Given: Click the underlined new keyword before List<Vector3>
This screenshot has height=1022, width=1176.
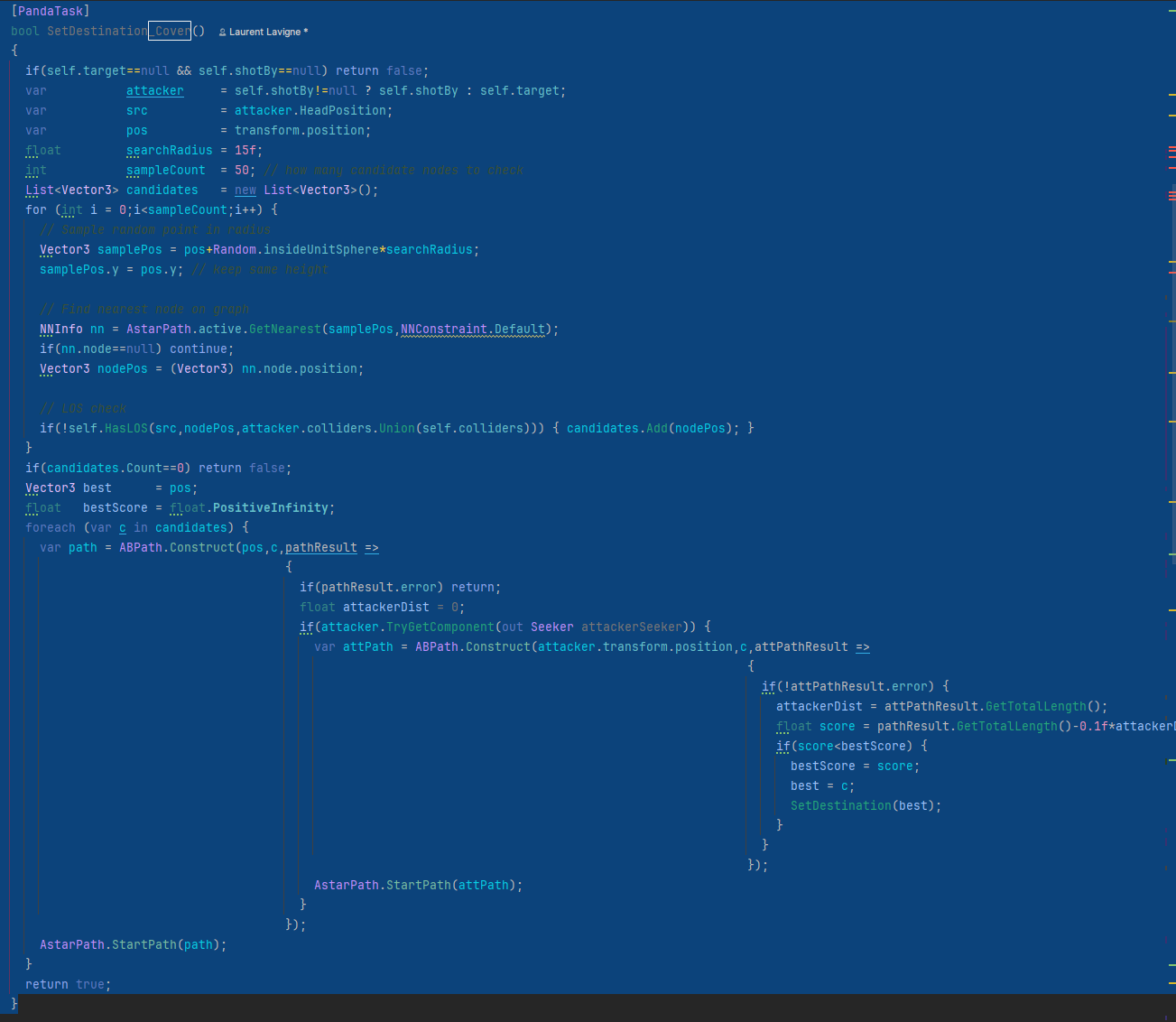Looking at the screenshot, I should point(245,190).
